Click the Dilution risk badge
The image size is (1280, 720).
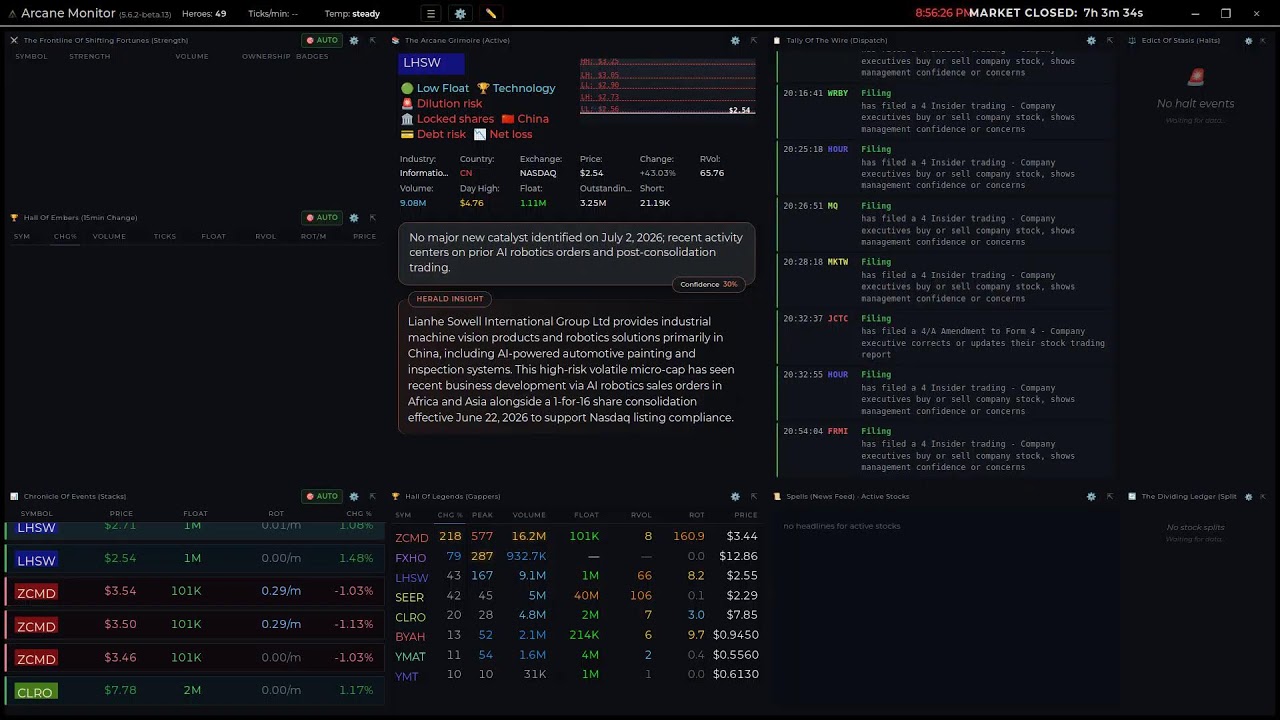click(x=441, y=103)
